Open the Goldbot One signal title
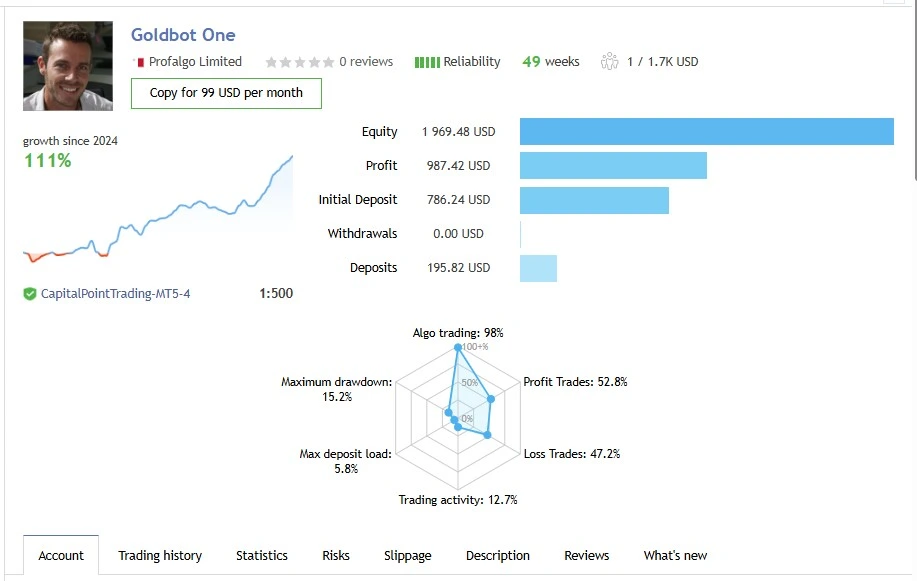This screenshot has height=581, width=917. [x=183, y=35]
